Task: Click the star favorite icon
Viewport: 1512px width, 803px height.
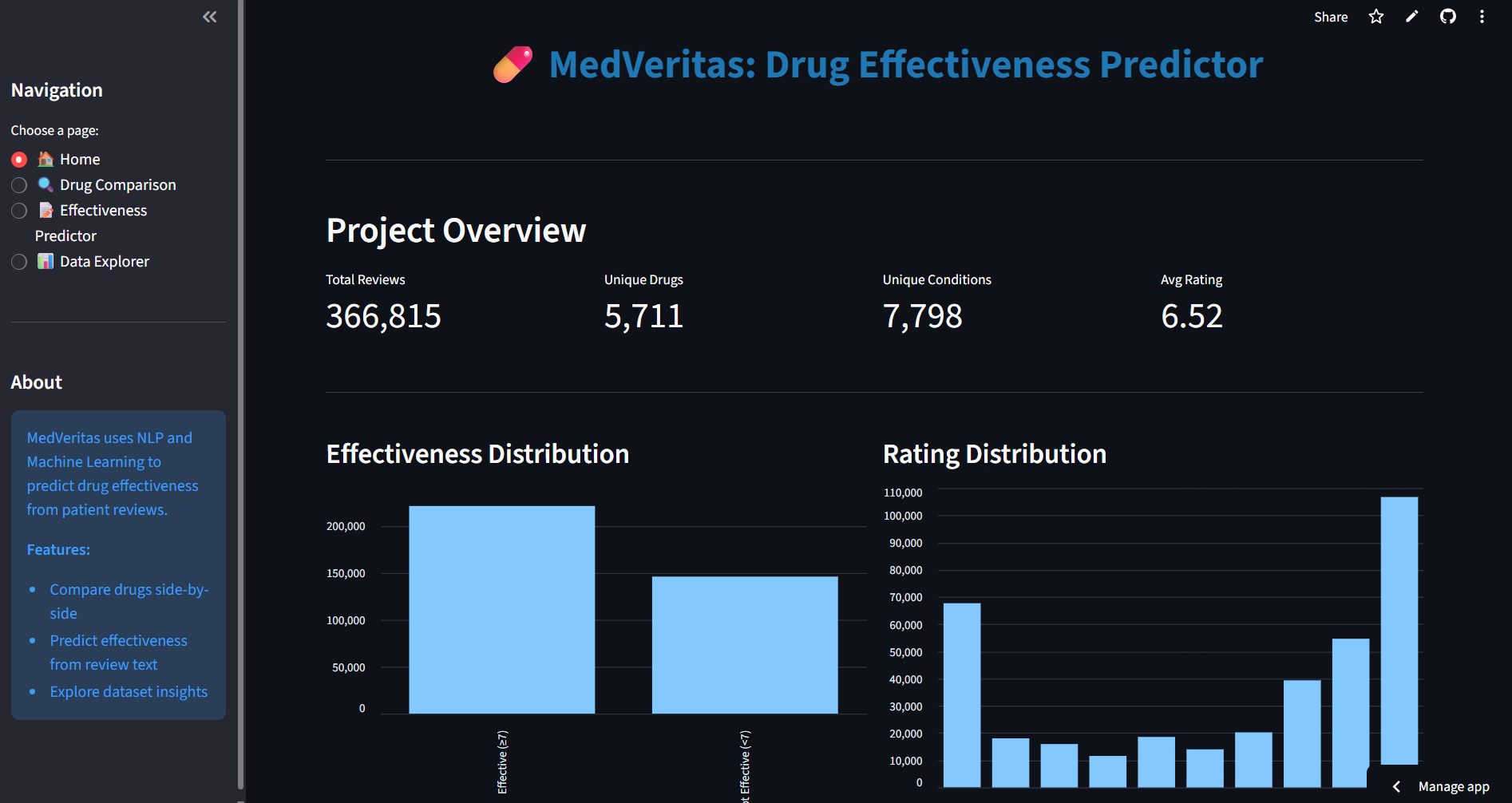Action: point(1375,16)
